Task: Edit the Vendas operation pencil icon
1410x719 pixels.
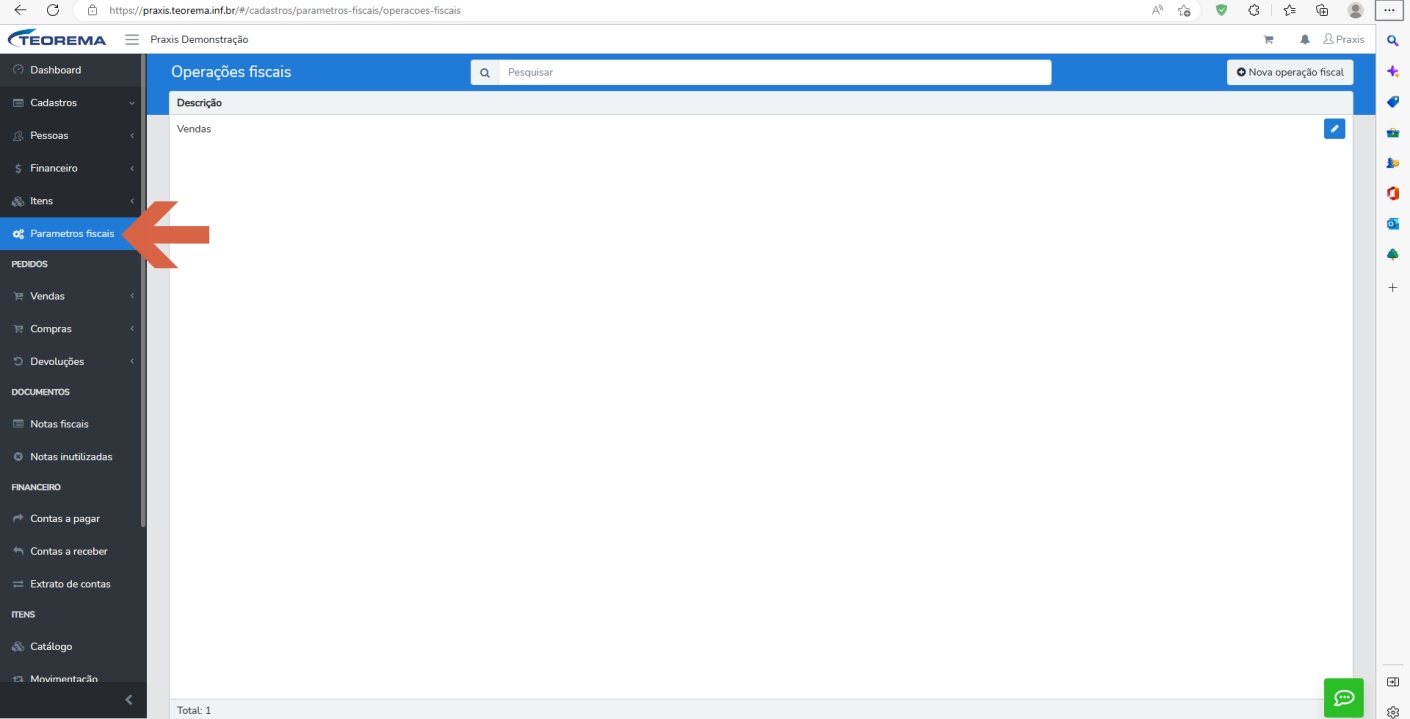Action: click(1334, 129)
